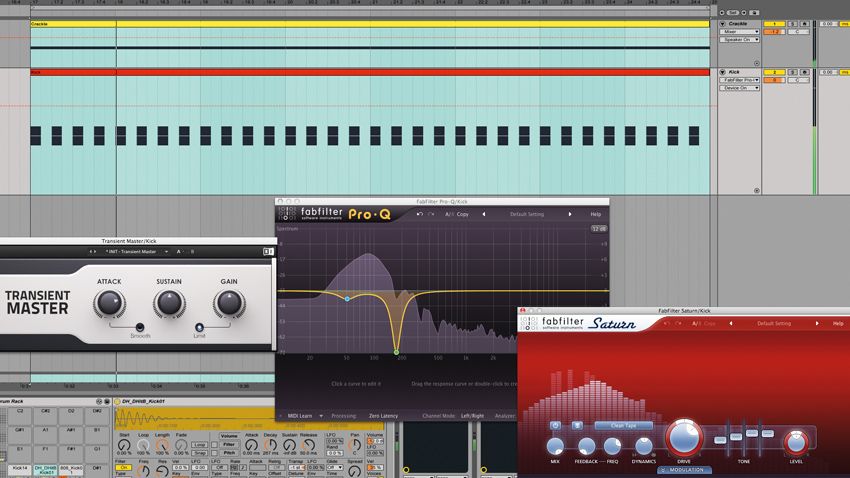Click the Saturn undo icon
Image resolution: width=850 pixels, height=478 pixels.
point(667,323)
